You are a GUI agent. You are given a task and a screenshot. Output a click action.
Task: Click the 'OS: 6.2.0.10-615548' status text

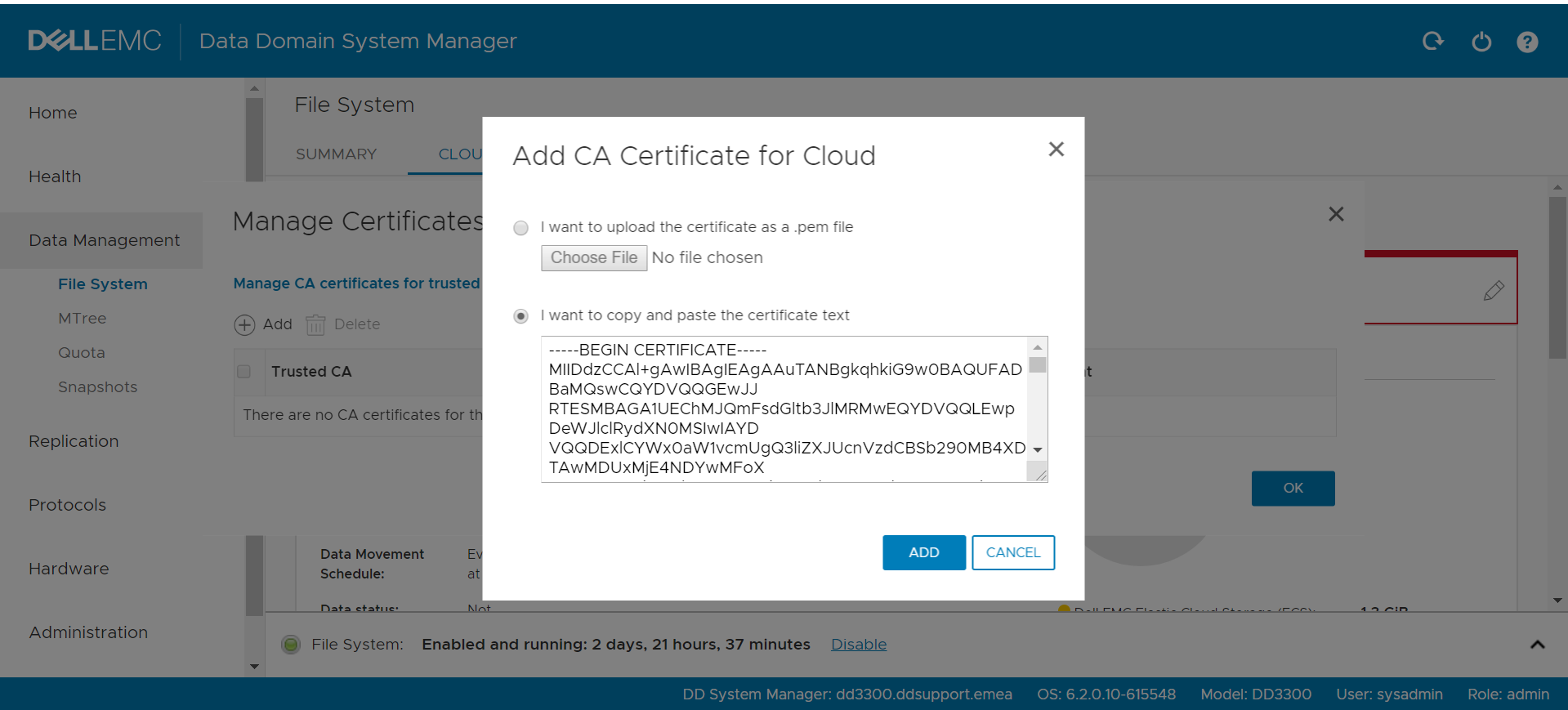(1106, 694)
